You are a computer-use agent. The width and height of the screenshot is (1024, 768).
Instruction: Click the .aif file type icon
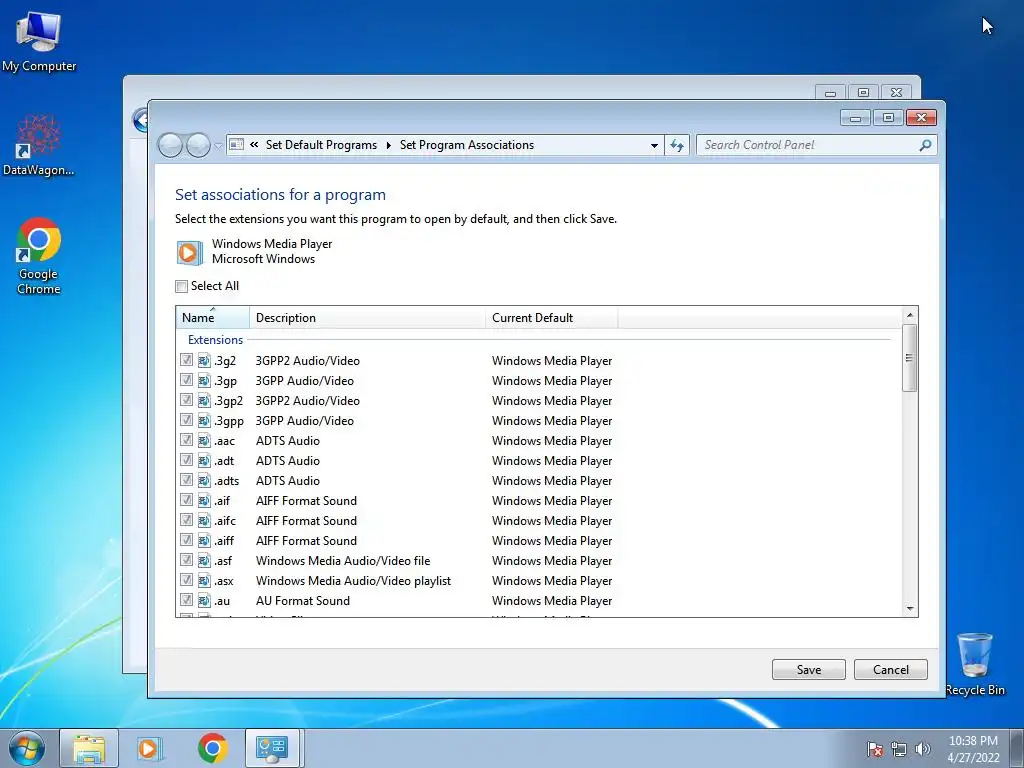click(x=204, y=501)
